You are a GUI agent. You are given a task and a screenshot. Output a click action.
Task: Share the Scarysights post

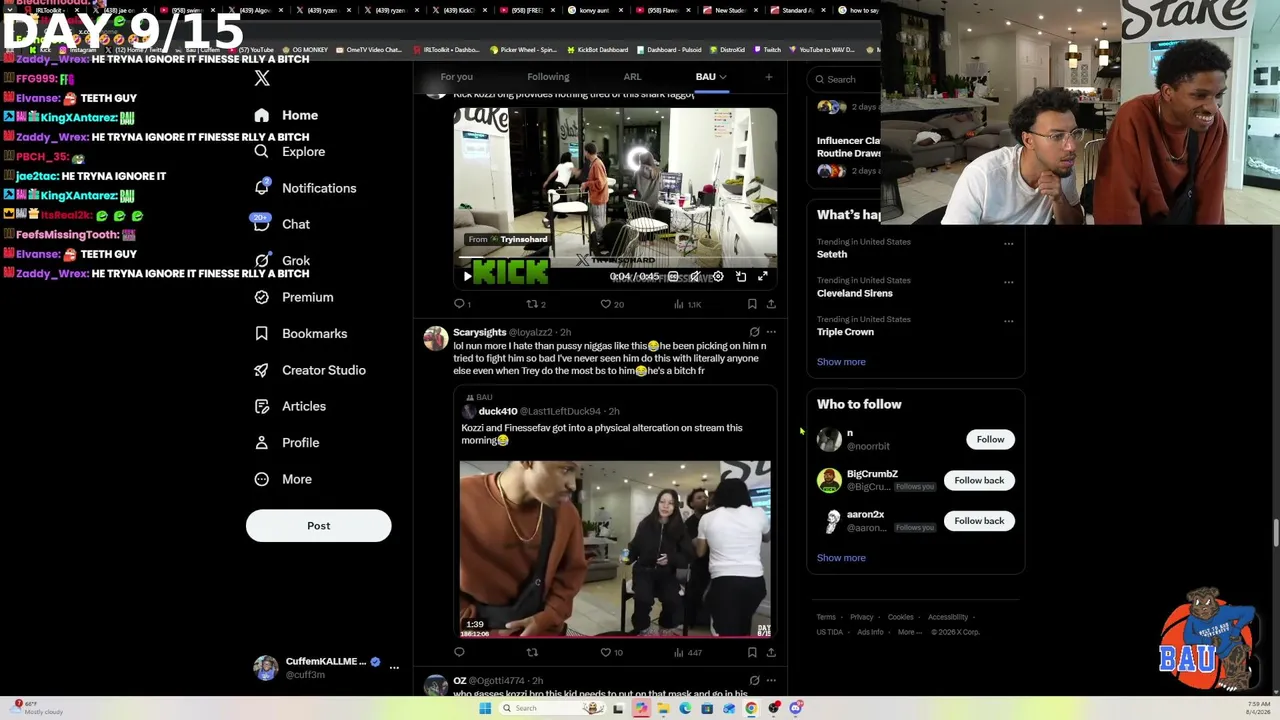coord(771,652)
